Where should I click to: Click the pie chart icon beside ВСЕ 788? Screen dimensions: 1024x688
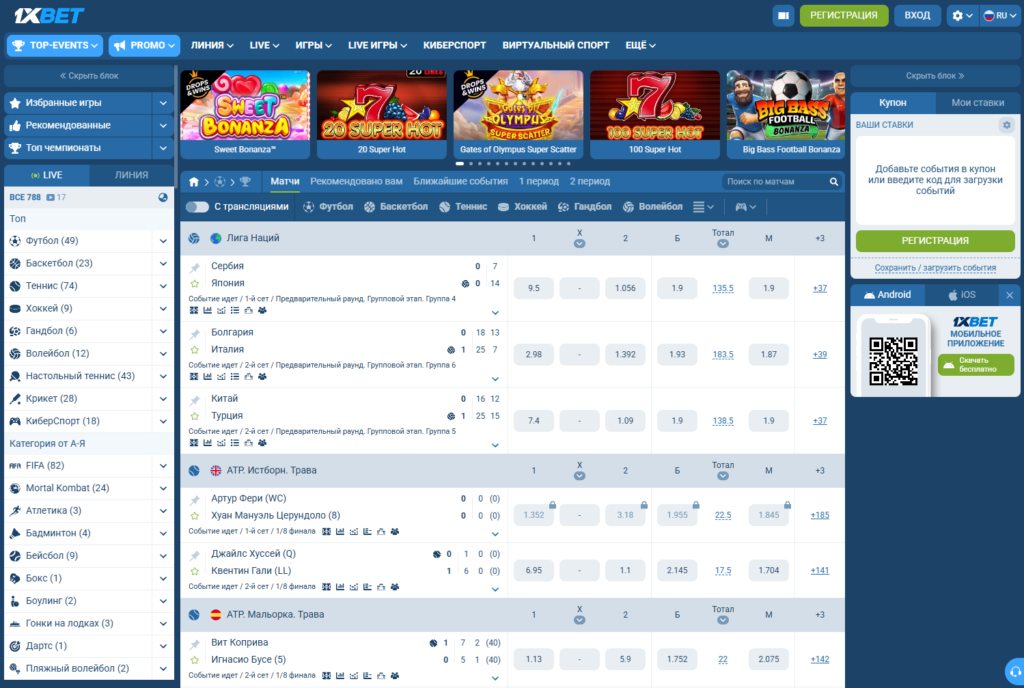(163, 197)
